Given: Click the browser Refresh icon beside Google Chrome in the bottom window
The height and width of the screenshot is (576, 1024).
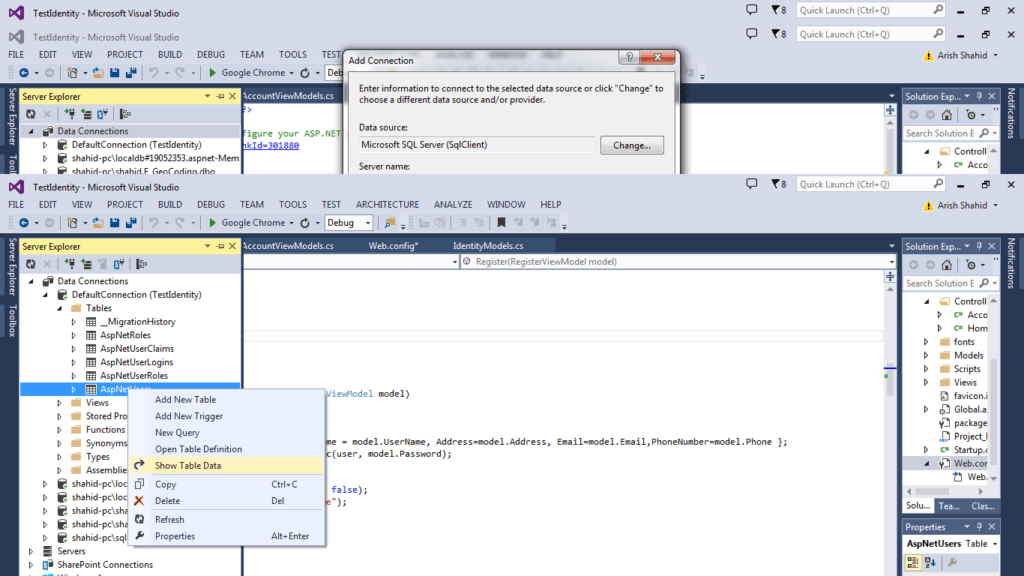Looking at the screenshot, I should 305,223.
